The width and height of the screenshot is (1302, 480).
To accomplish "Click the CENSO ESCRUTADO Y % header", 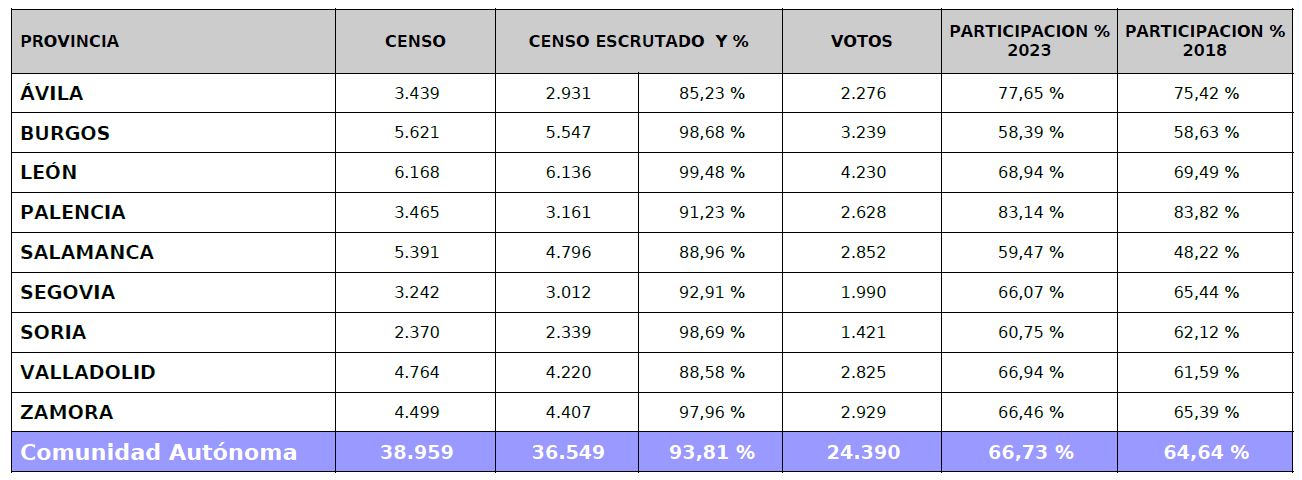I will click(638, 41).
